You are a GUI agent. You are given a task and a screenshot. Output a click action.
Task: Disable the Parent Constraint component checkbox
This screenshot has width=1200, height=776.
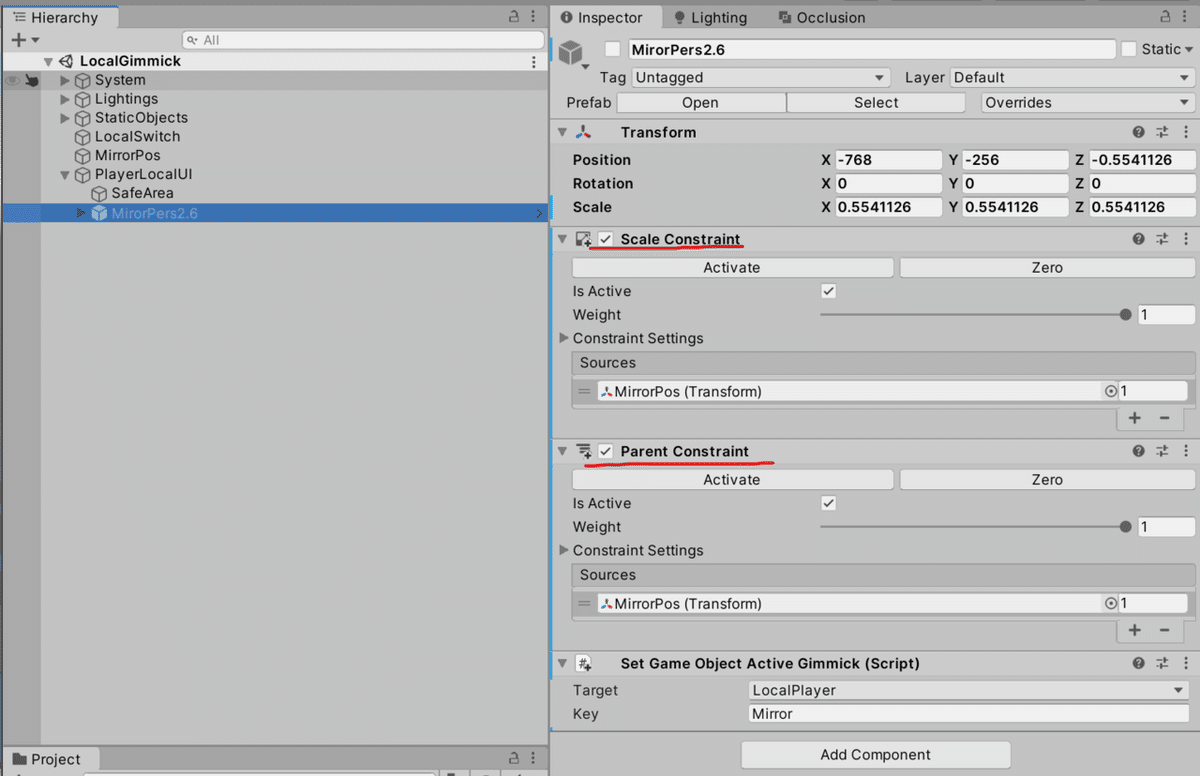coord(606,451)
